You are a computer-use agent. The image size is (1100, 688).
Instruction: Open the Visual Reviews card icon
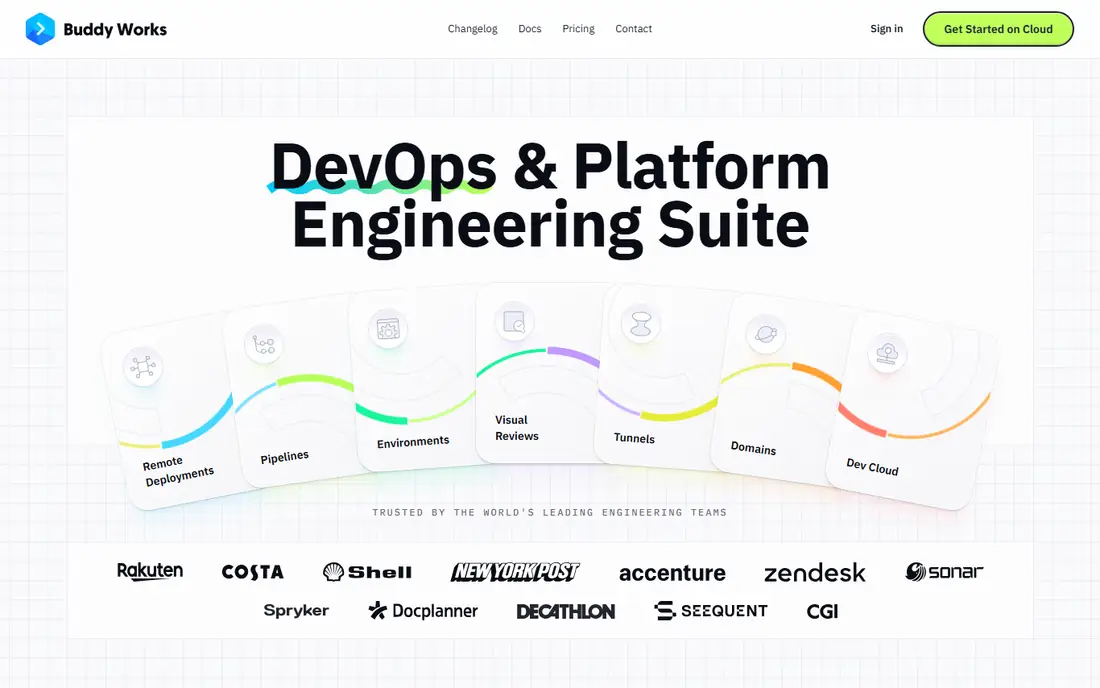[514, 322]
